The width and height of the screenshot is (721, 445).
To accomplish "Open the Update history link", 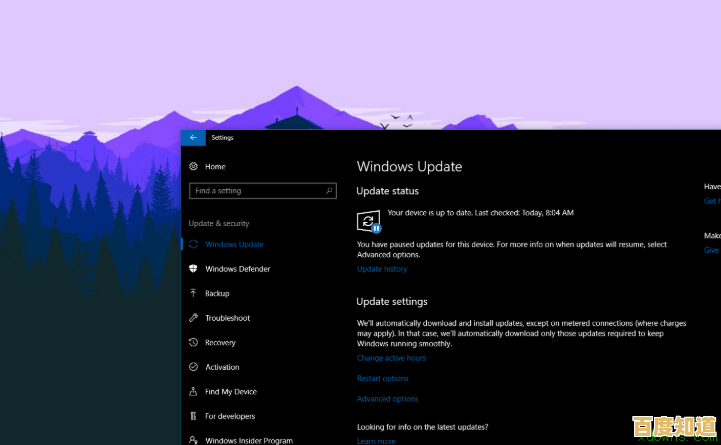I will pyautogui.click(x=382, y=269).
